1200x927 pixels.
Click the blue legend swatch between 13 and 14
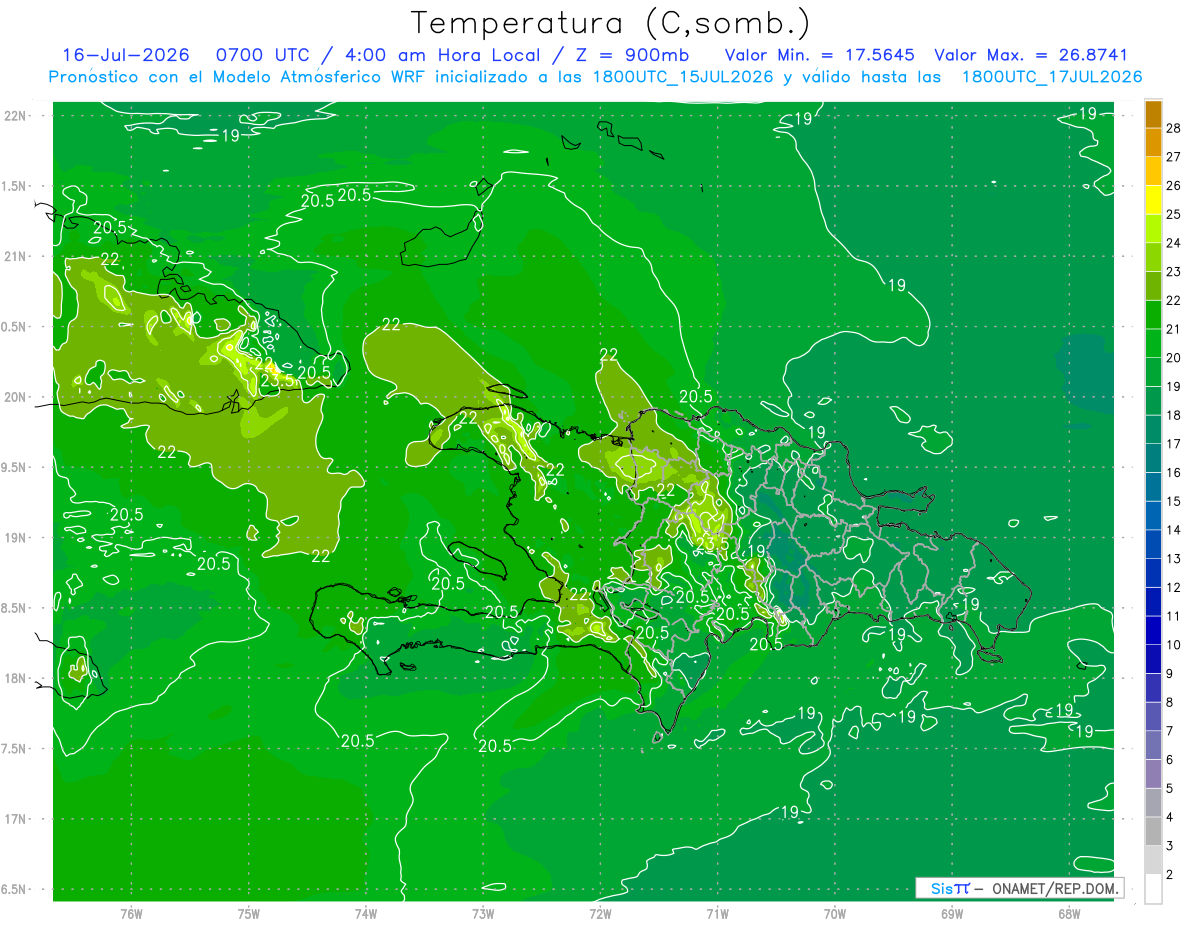coord(1153,544)
